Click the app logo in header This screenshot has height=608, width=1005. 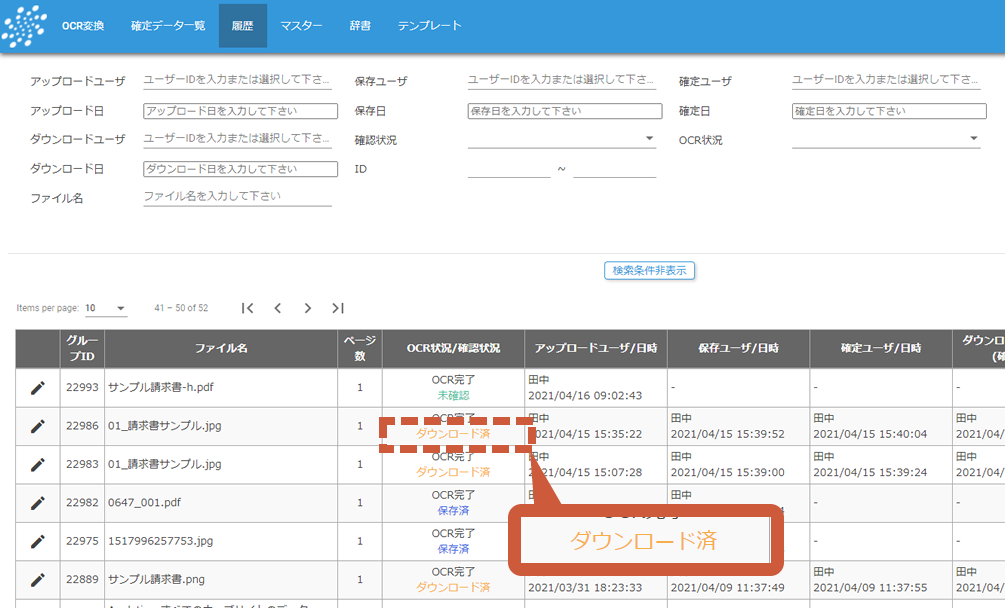coord(24,26)
